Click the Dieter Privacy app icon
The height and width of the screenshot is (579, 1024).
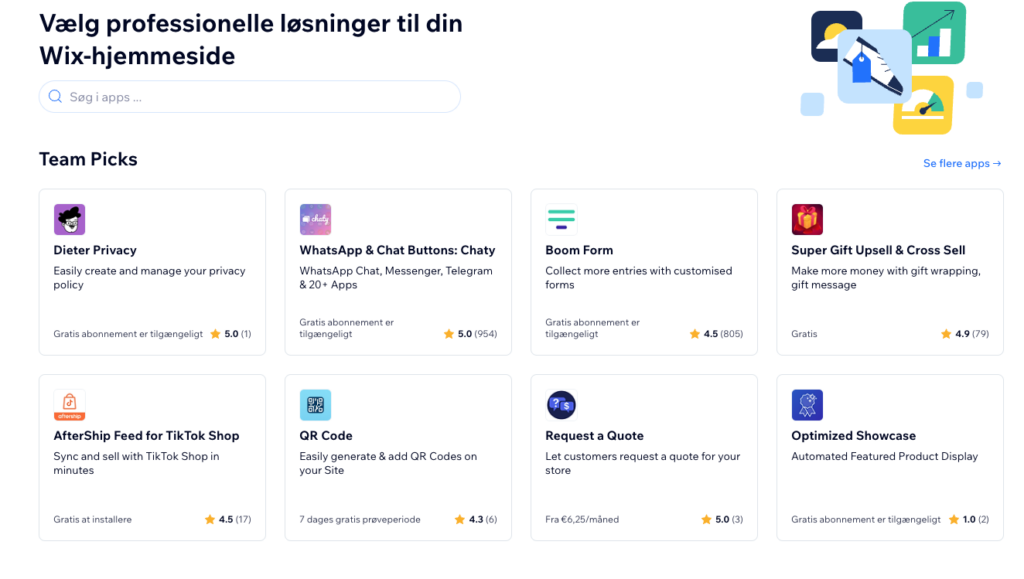(69, 219)
